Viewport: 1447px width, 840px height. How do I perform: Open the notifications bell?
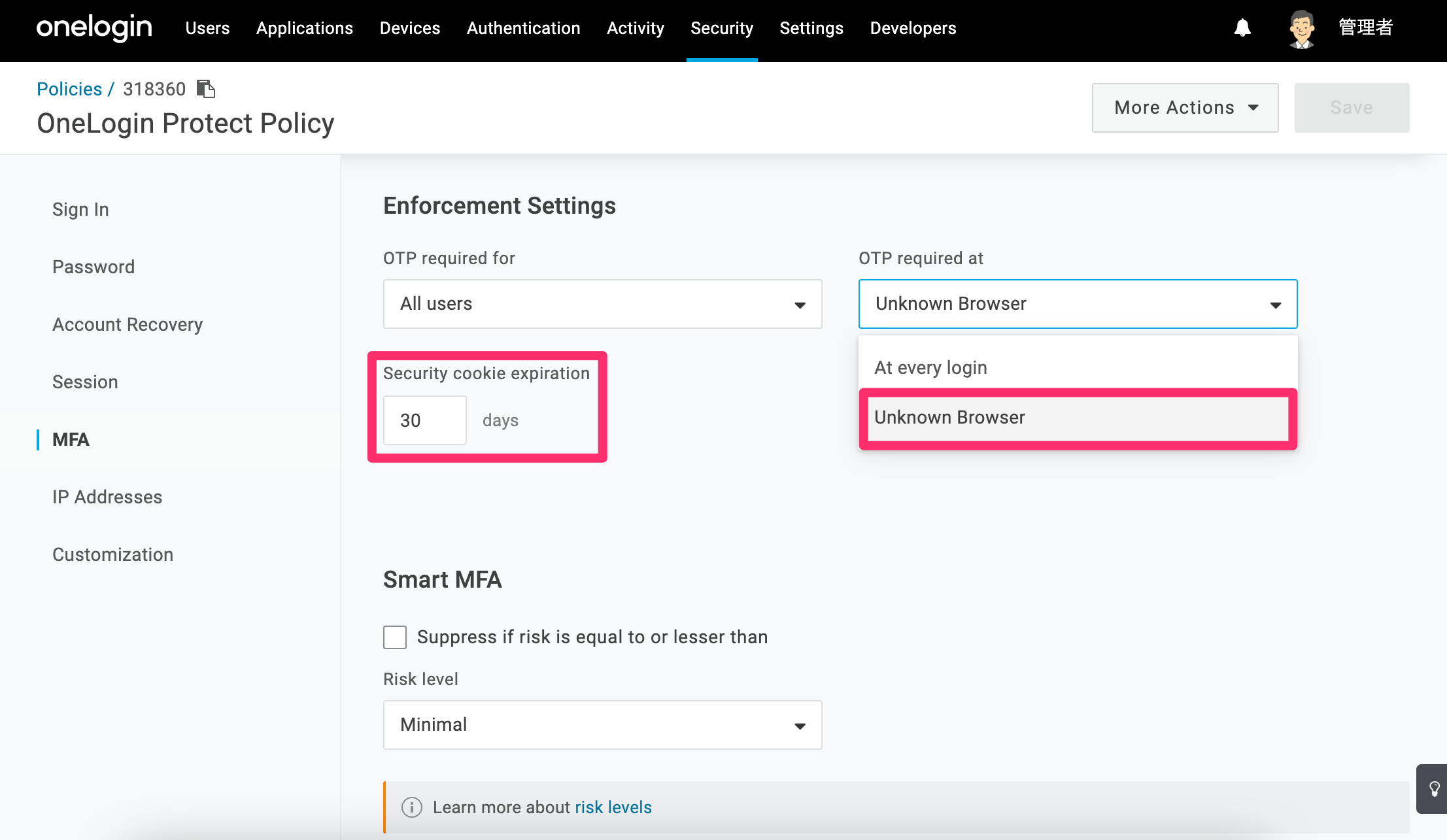pyautogui.click(x=1242, y=28)
